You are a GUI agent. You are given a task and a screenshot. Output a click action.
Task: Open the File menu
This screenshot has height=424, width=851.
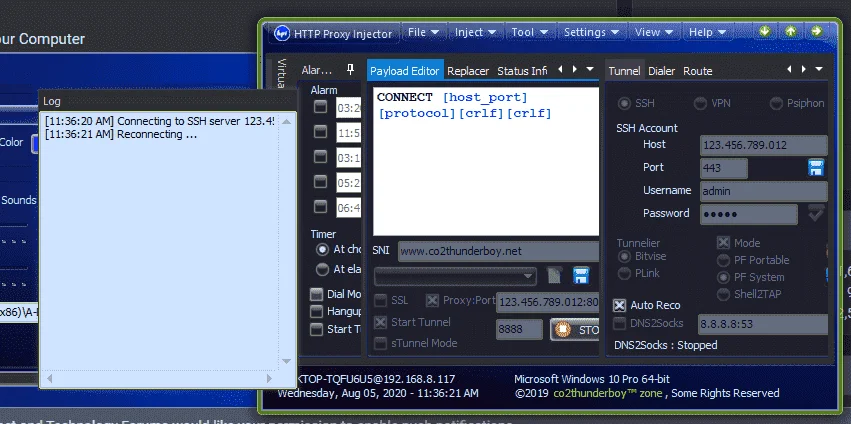coord(424,33)
